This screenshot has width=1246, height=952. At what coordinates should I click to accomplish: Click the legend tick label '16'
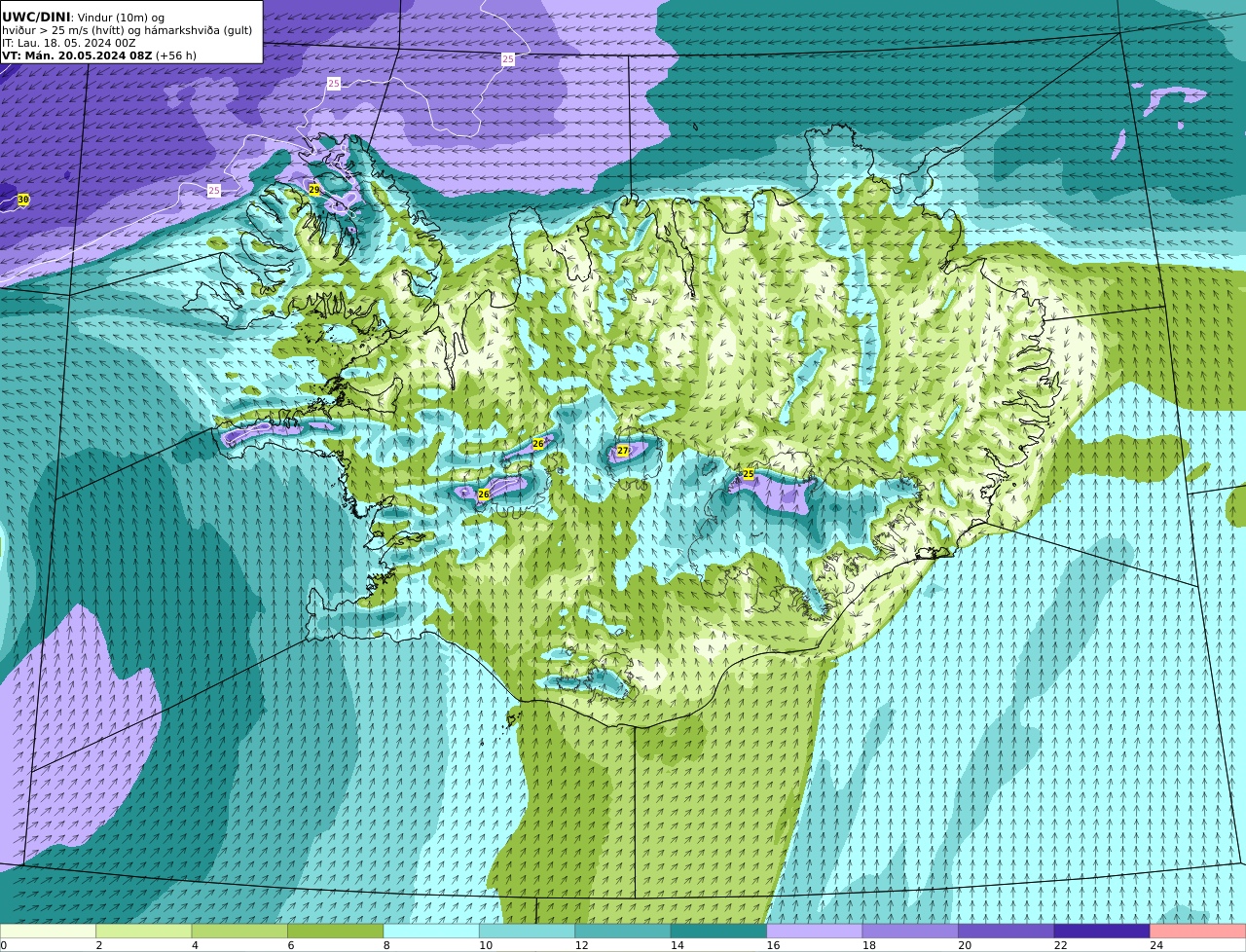click(x=773, y=945)
